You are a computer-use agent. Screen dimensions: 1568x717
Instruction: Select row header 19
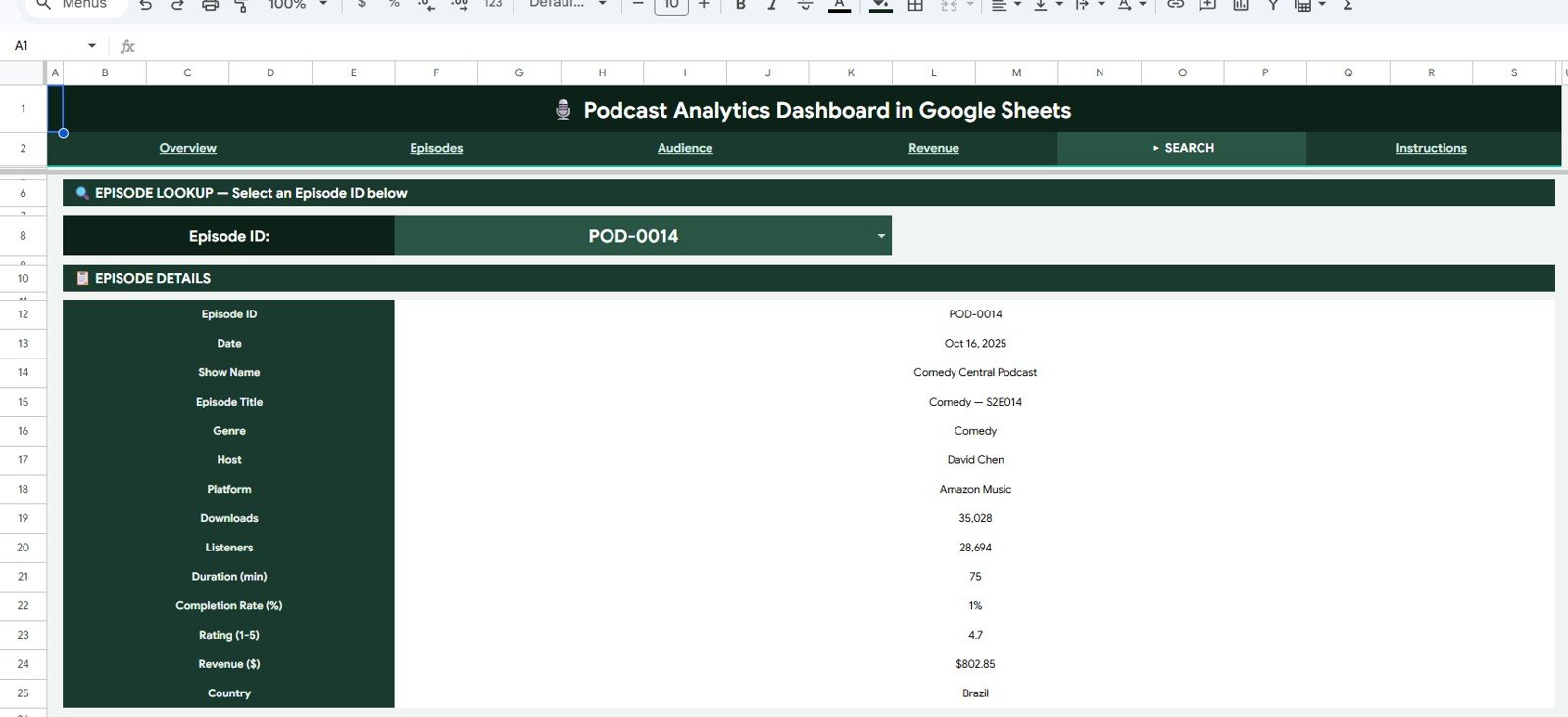point(23,518)
